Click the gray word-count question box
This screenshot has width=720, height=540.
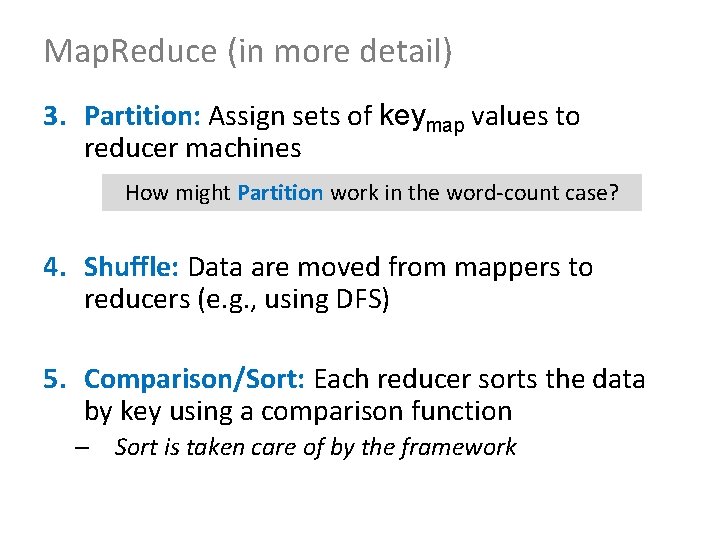point(372,192)
